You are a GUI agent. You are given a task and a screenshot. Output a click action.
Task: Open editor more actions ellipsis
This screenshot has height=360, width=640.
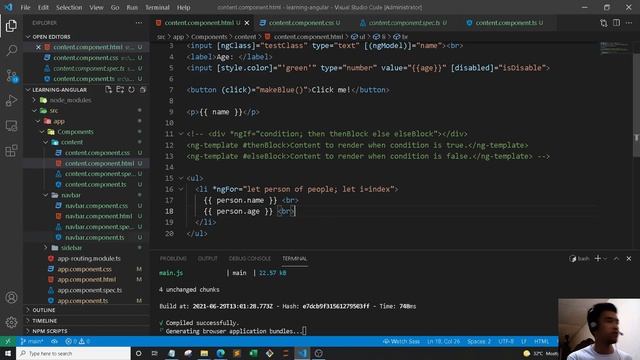coord(629,23)
